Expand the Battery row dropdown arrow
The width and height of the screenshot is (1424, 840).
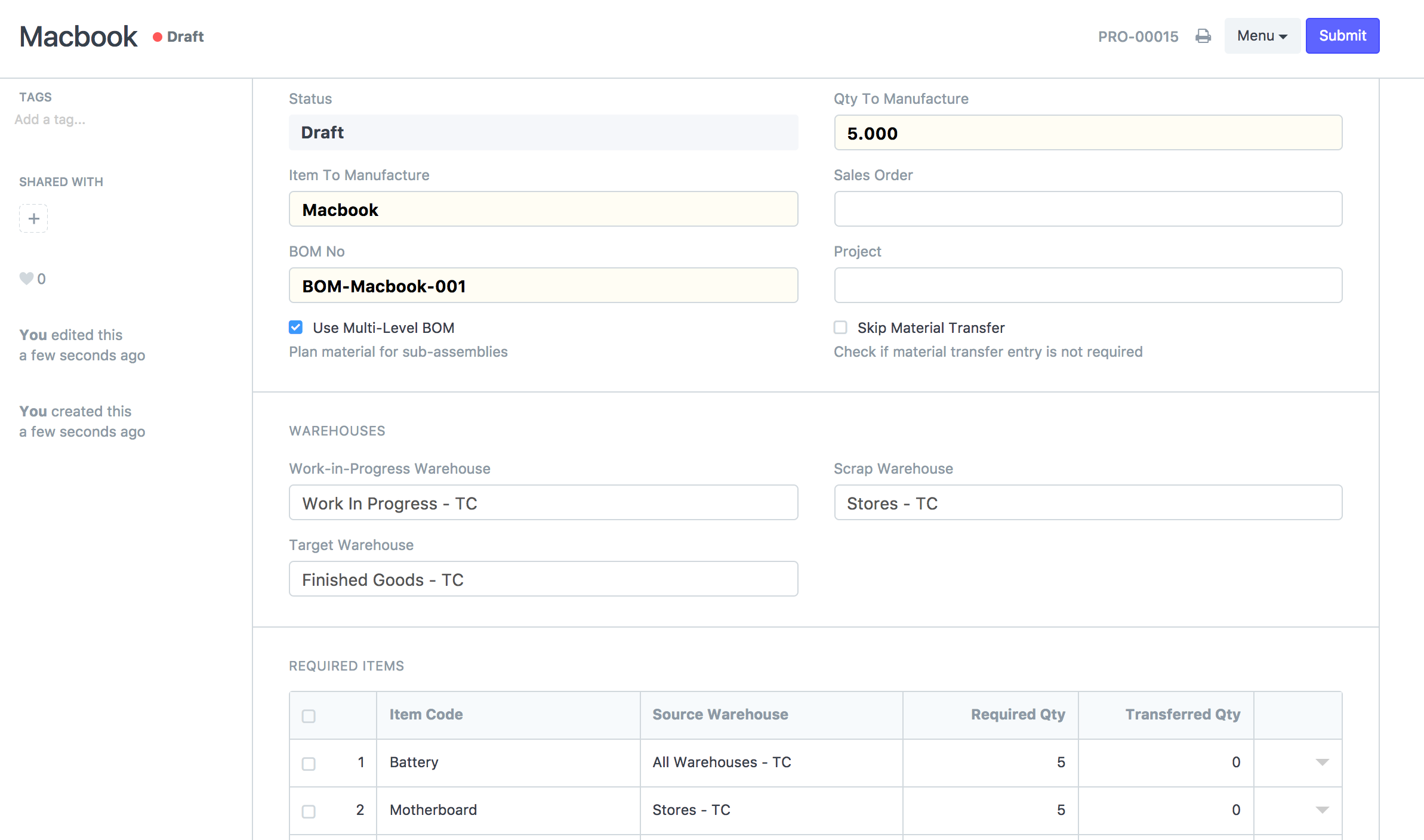tap(1322, 762)
